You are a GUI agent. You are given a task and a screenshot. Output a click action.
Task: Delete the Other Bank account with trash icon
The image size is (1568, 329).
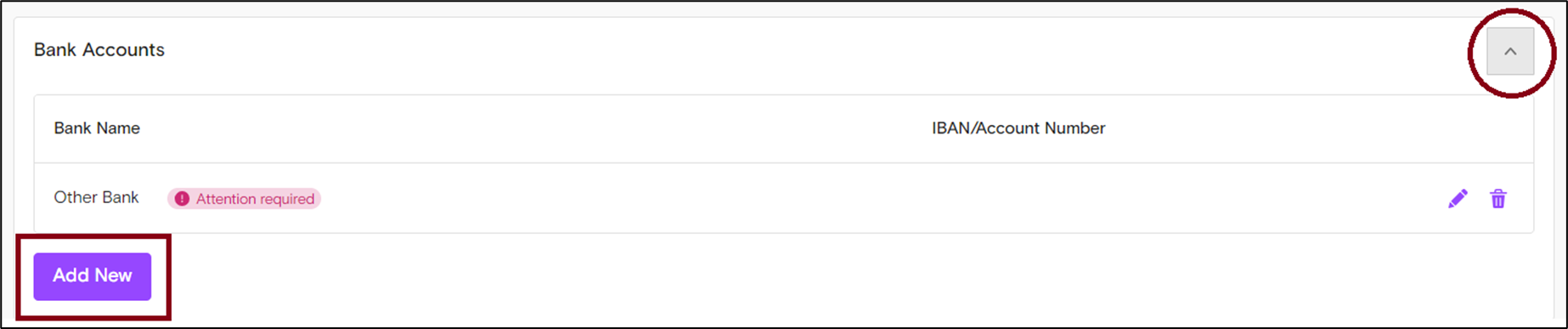(1498, 199)
